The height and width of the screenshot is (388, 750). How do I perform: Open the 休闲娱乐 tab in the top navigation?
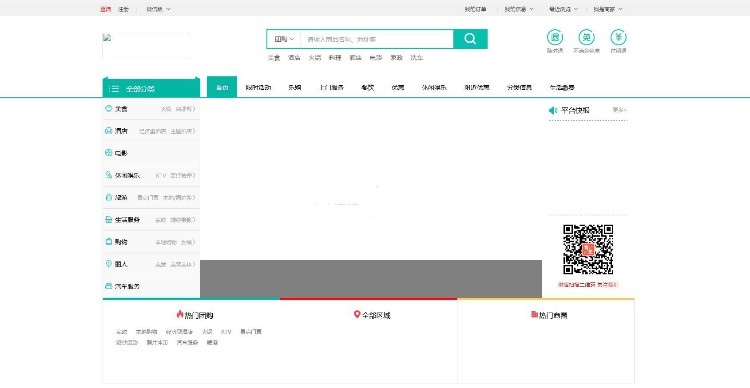pyautogui.click(x=434, y=88)
